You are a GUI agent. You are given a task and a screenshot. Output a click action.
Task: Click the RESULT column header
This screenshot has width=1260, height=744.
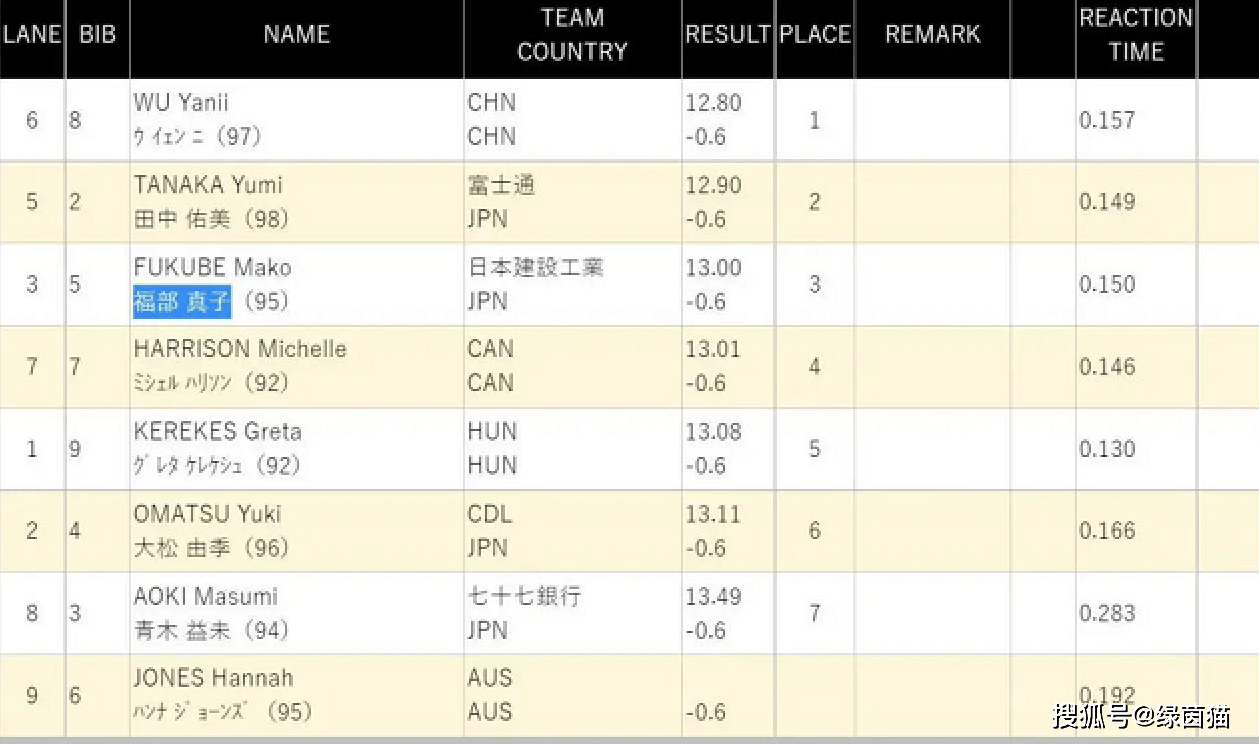pyautogui.click(x=727, y=34)
